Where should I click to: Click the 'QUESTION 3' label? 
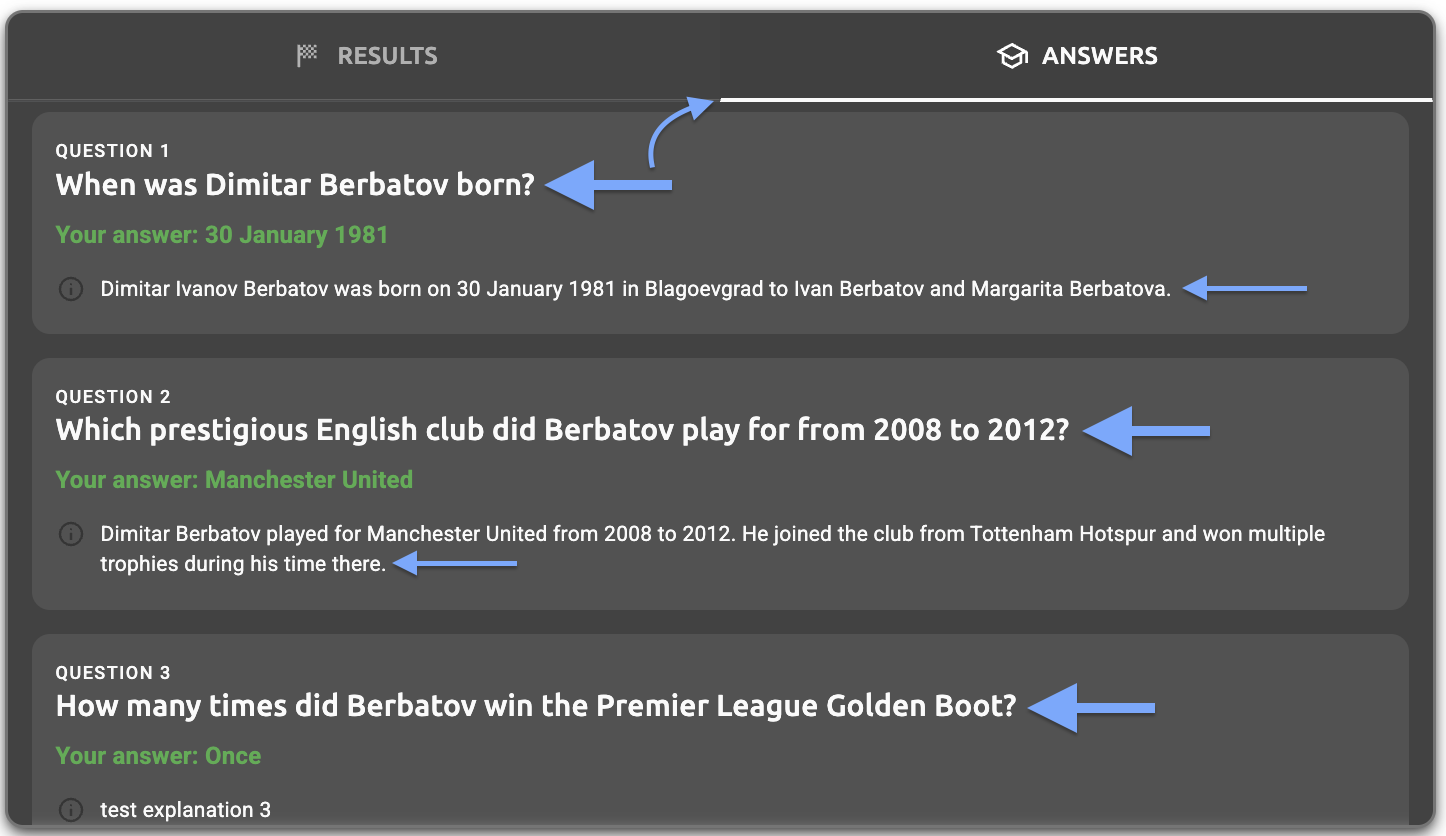113,673
